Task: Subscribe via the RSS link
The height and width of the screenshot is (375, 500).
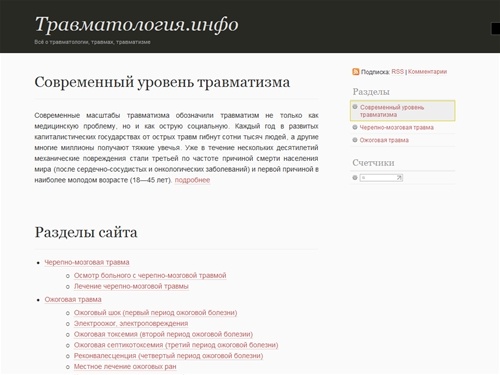Action: coord(397,72)
